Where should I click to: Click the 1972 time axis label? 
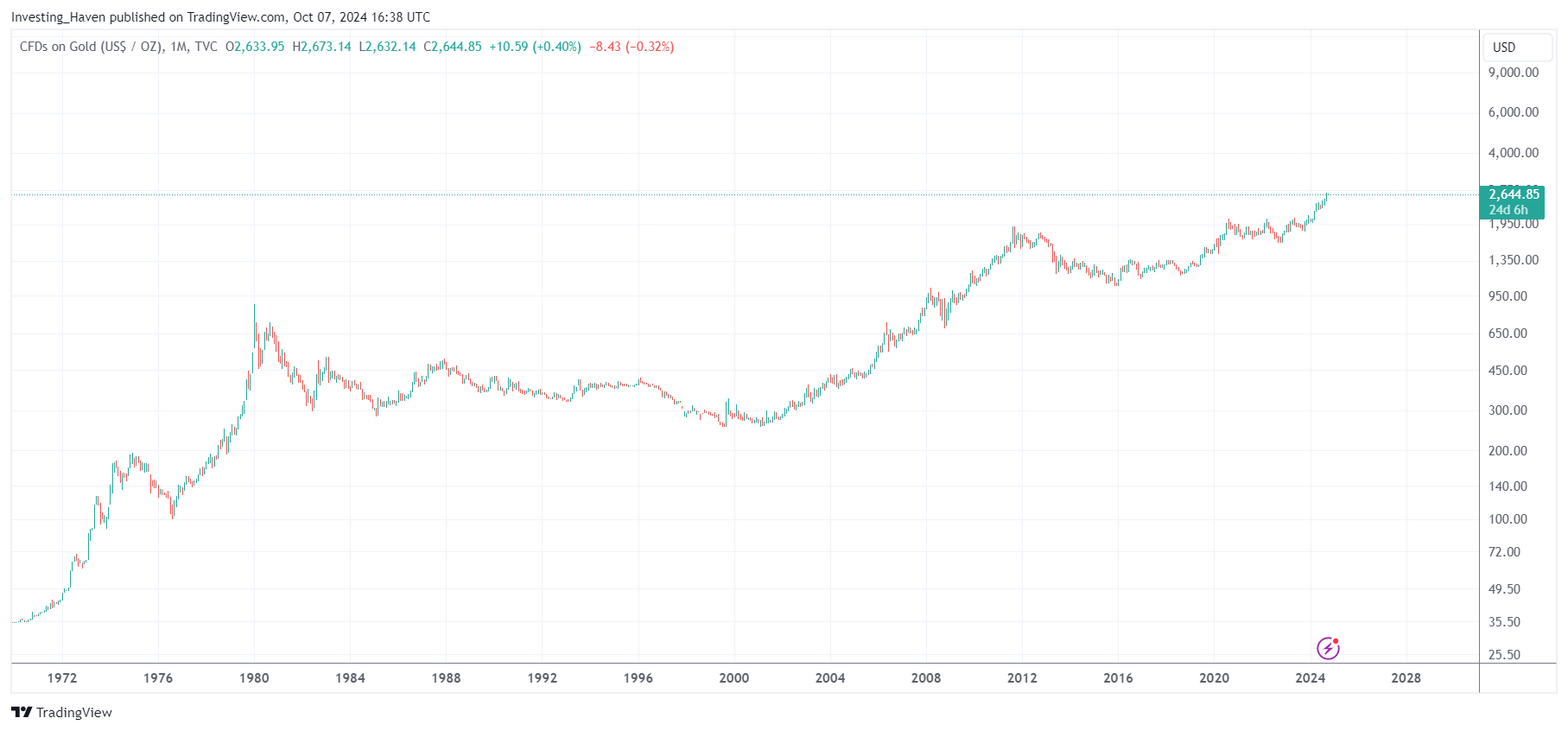[x=62, y=678]
